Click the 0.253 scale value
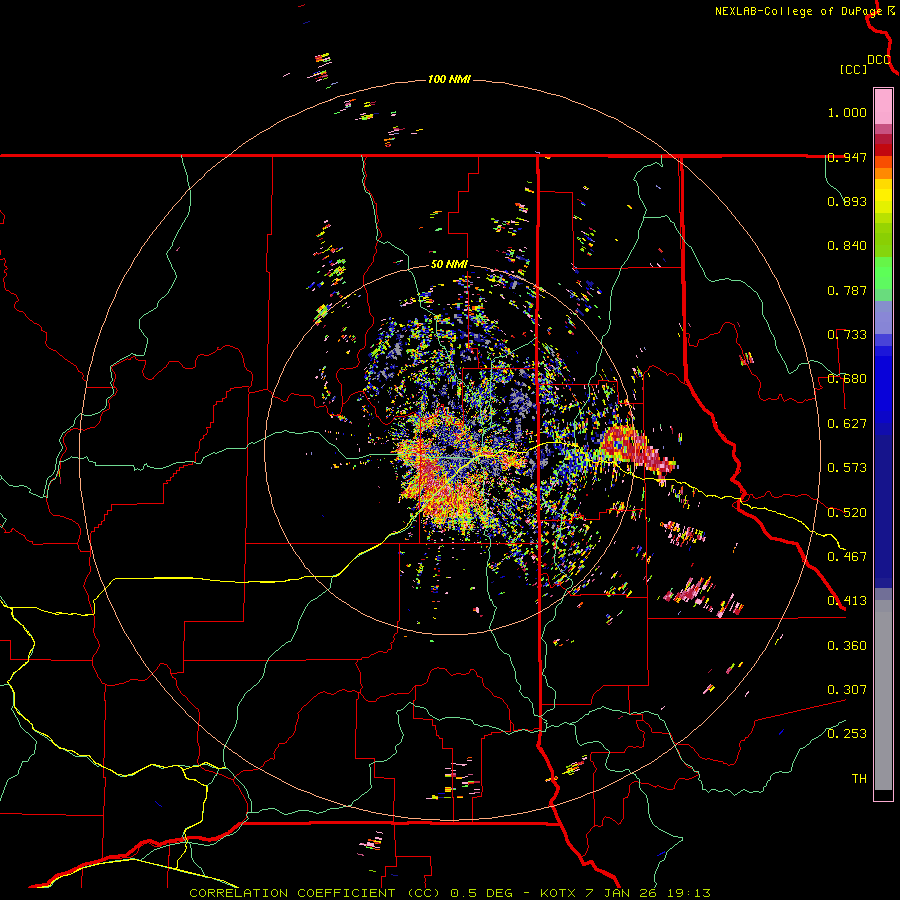The image size is (900, 900). [847, 734]
